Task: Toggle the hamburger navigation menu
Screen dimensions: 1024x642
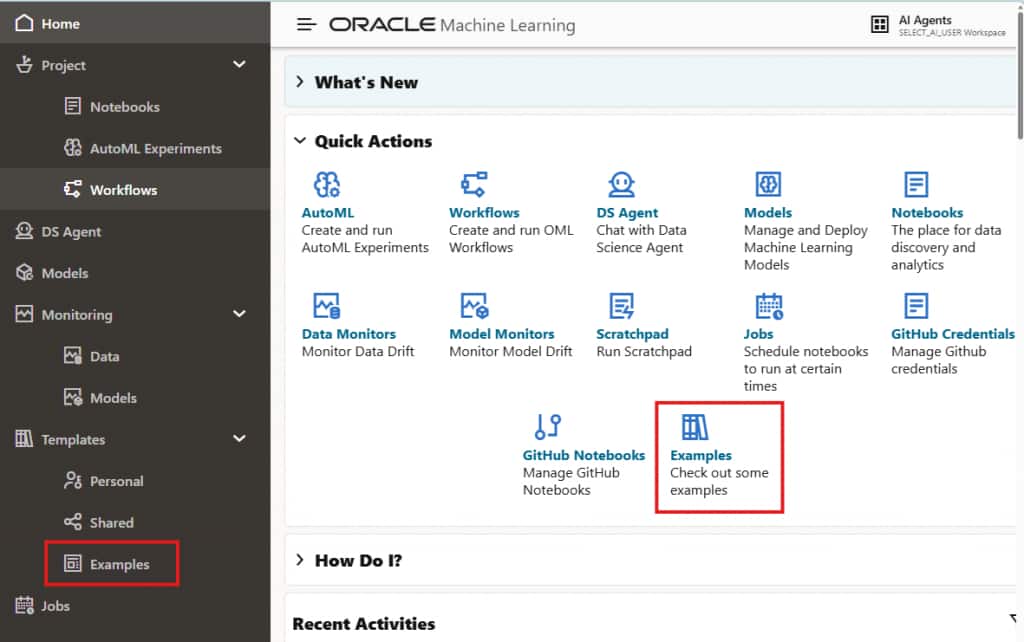Action: 307,24
